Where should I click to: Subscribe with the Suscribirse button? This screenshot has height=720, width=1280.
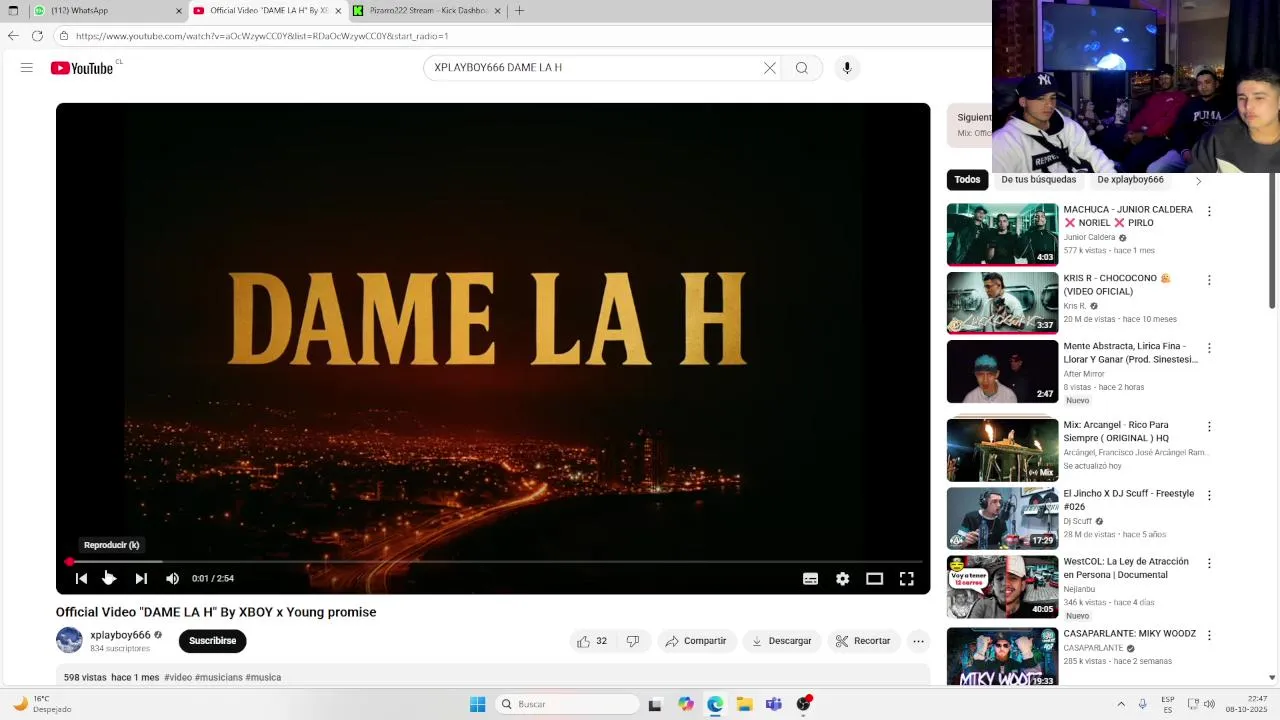[213, 641]
